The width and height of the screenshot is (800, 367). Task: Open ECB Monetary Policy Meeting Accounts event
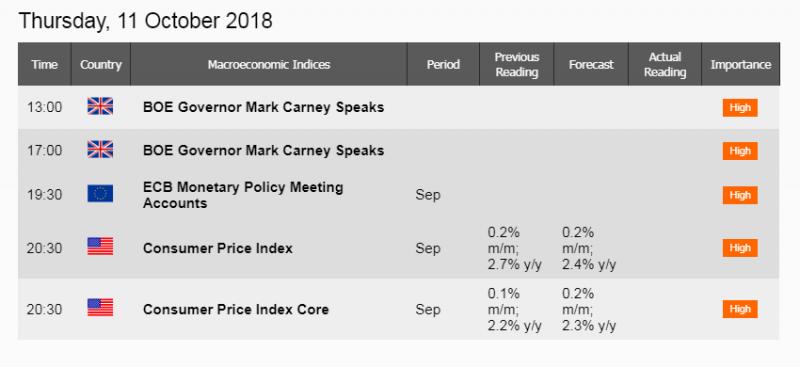coord(243,195)
